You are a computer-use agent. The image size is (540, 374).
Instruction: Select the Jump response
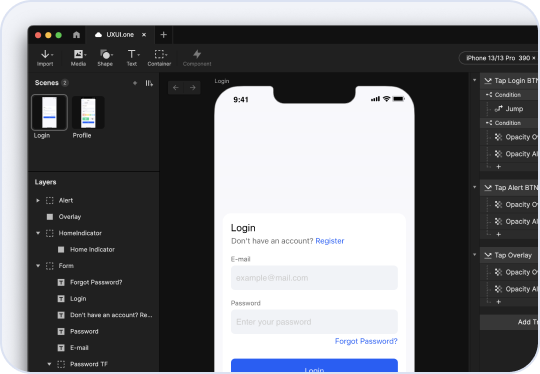(x=510, y=109)
